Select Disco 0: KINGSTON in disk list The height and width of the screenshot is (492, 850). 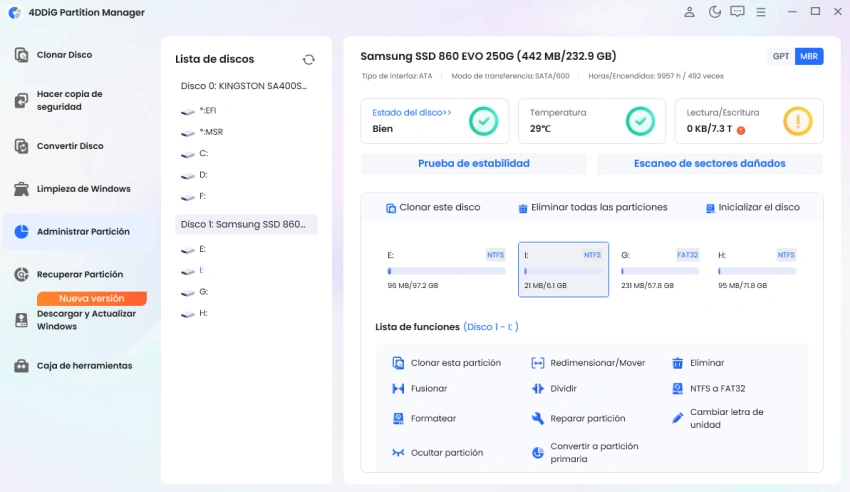pyautogui.click(x=246, y=86)
